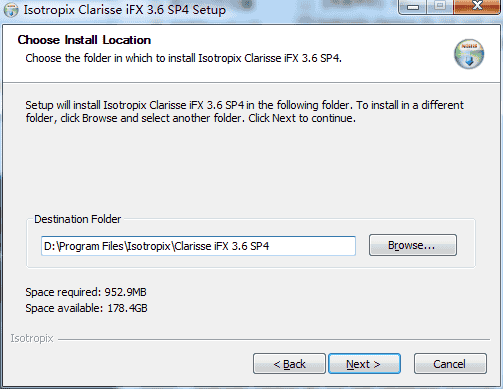Return to the previous step with Back
Image resolution: width=503 pixels, height=389 pixels.
click(x=289, y=364)
